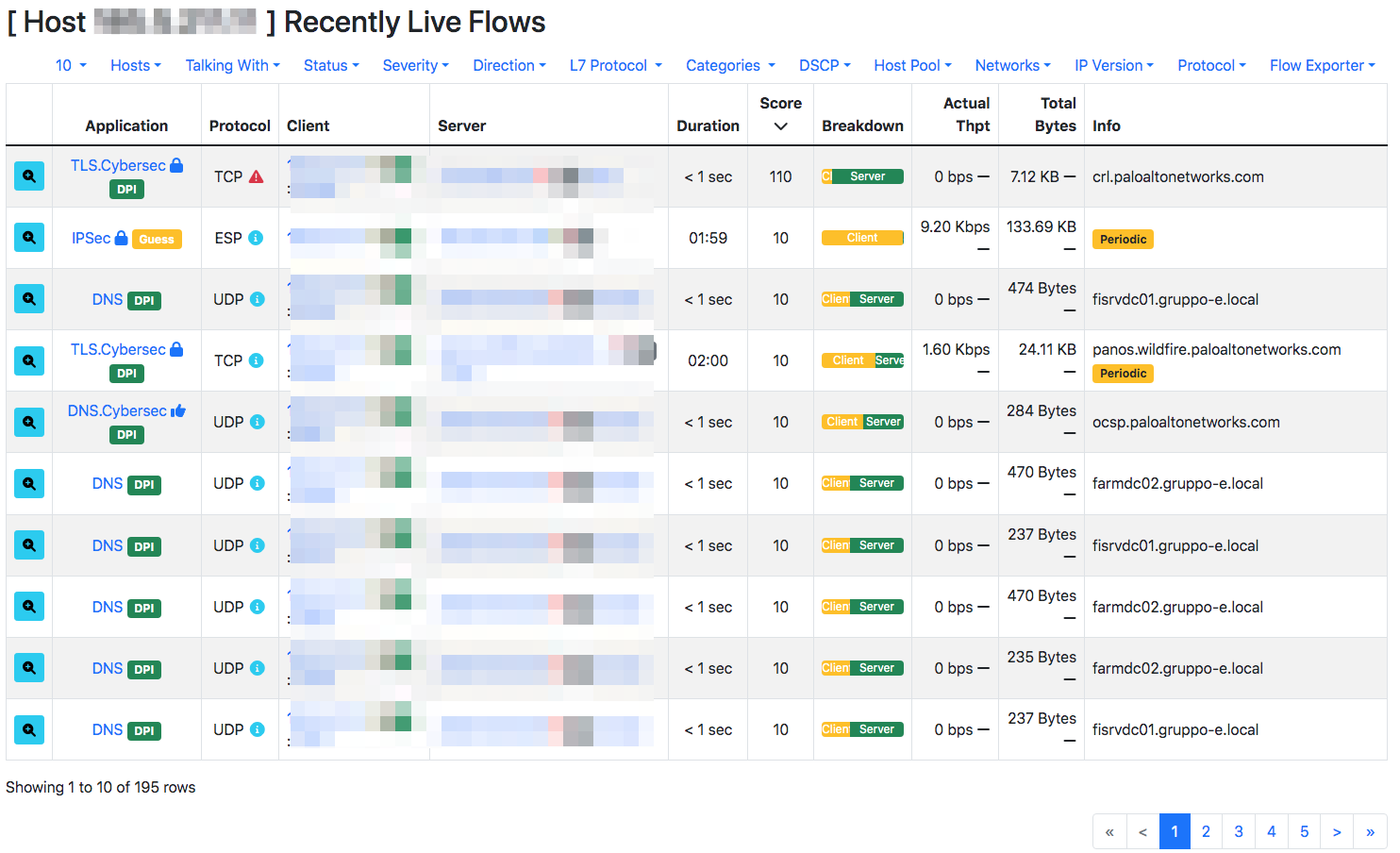
Task: Click the Score column sort chevron
Action: [x=781, y=125]
